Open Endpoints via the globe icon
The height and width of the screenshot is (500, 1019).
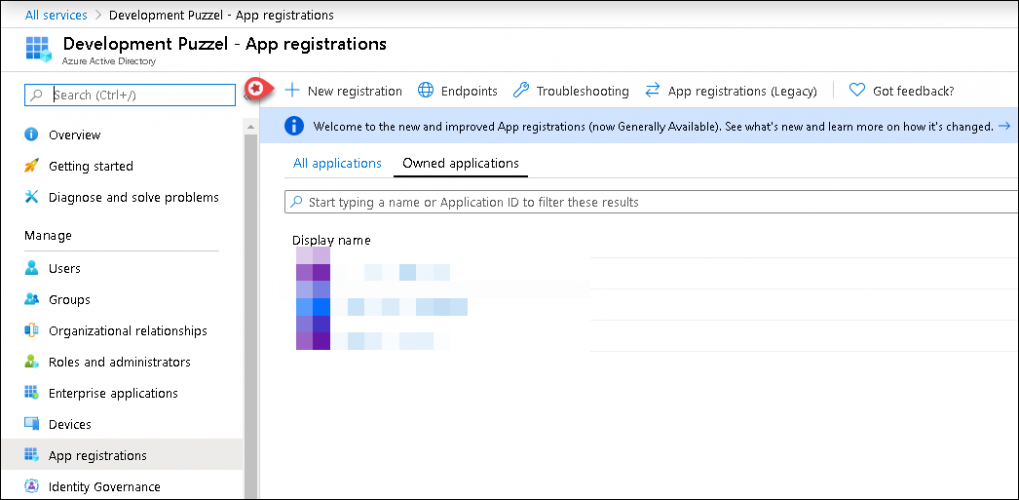426,90
